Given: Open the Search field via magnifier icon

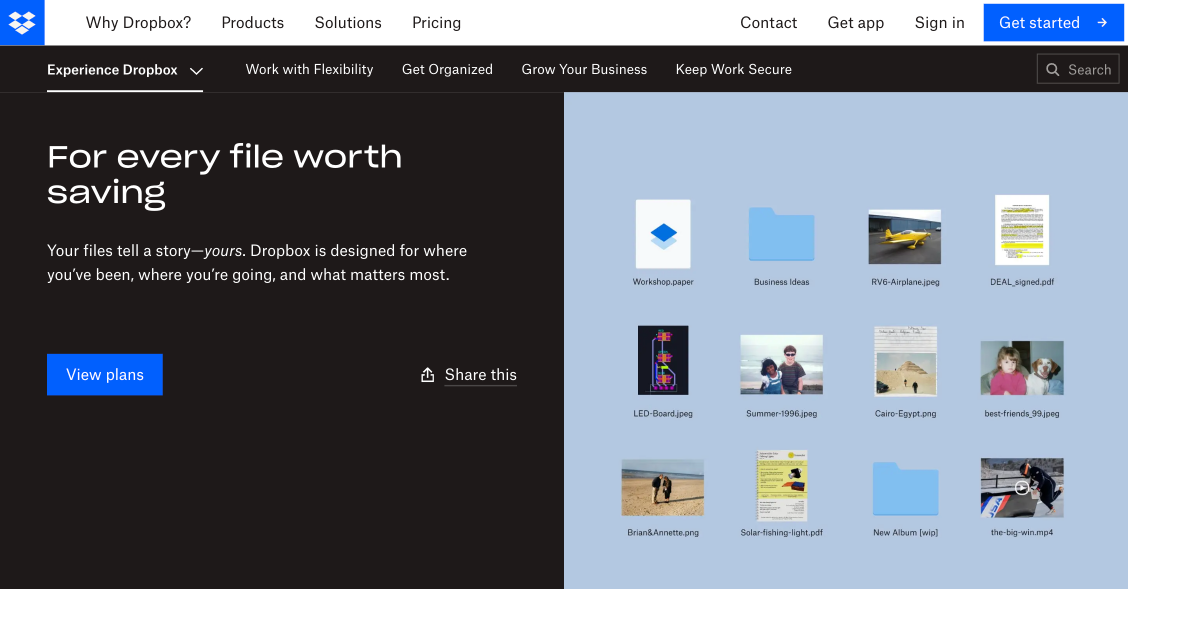Looking at the screenshot, I should click(x=1052, y=69).
